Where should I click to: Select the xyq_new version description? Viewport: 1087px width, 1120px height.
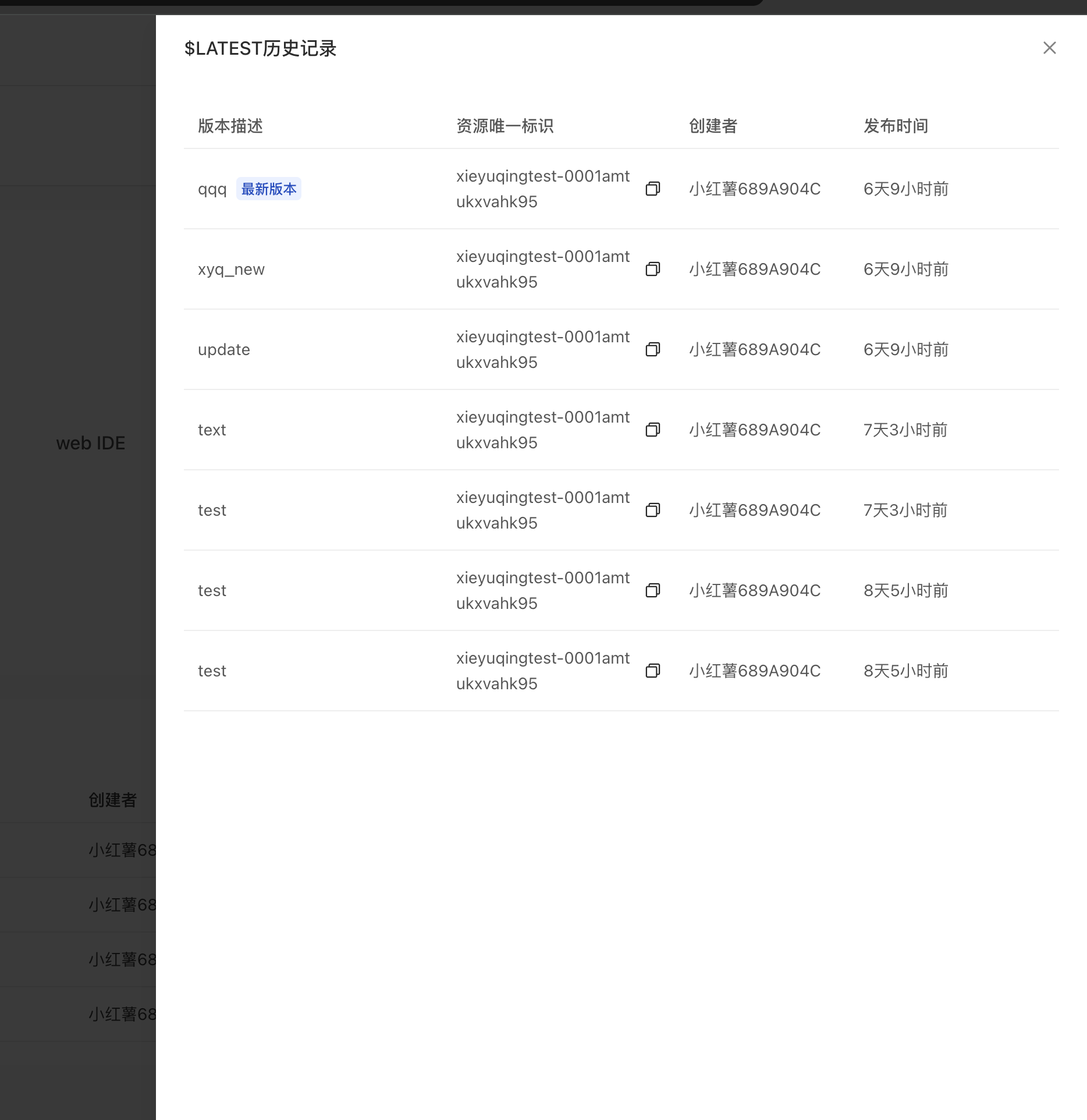[x=231, y=270]
